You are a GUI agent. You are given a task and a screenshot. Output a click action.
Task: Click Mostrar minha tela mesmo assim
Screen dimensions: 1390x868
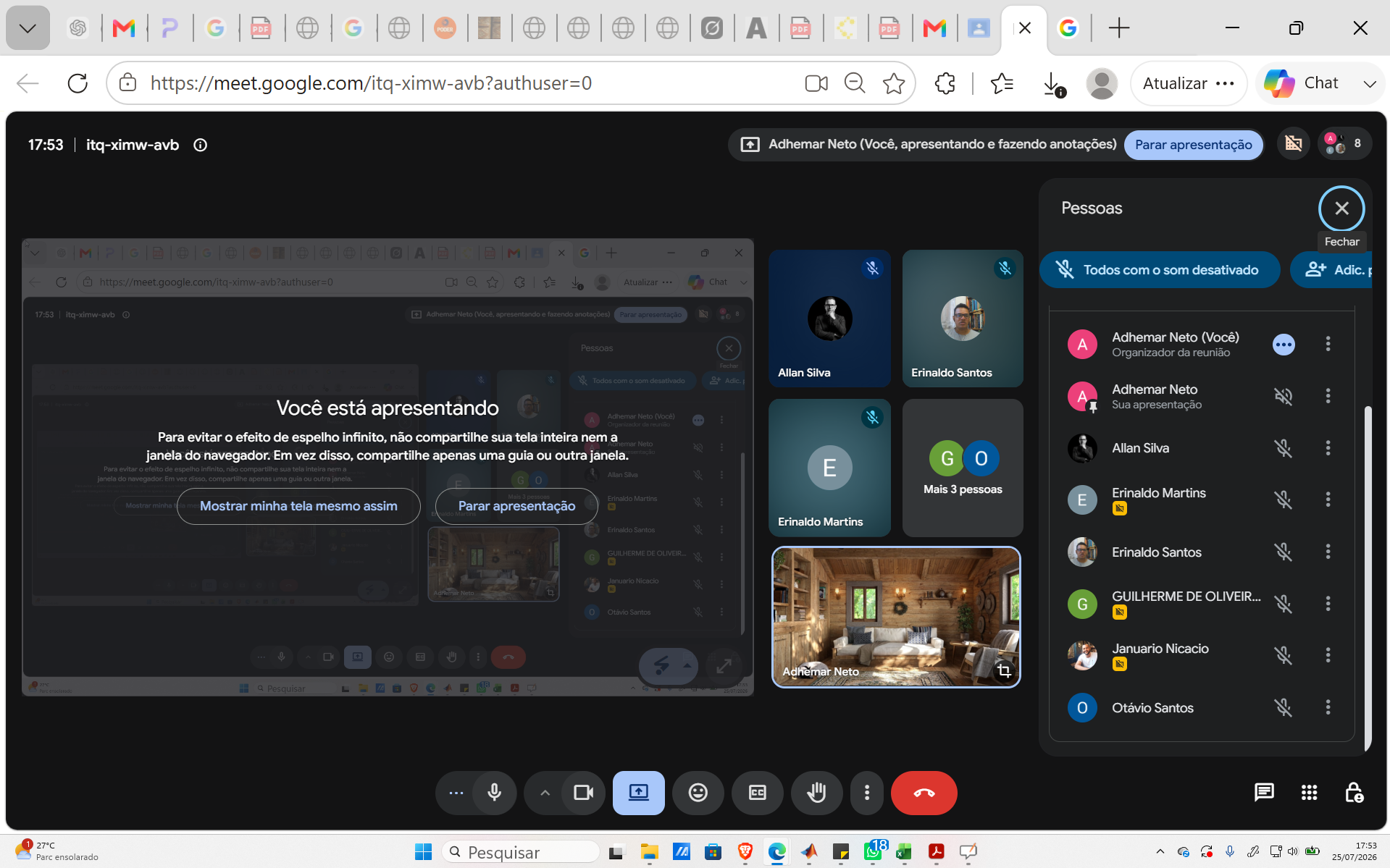coord(298,506)
